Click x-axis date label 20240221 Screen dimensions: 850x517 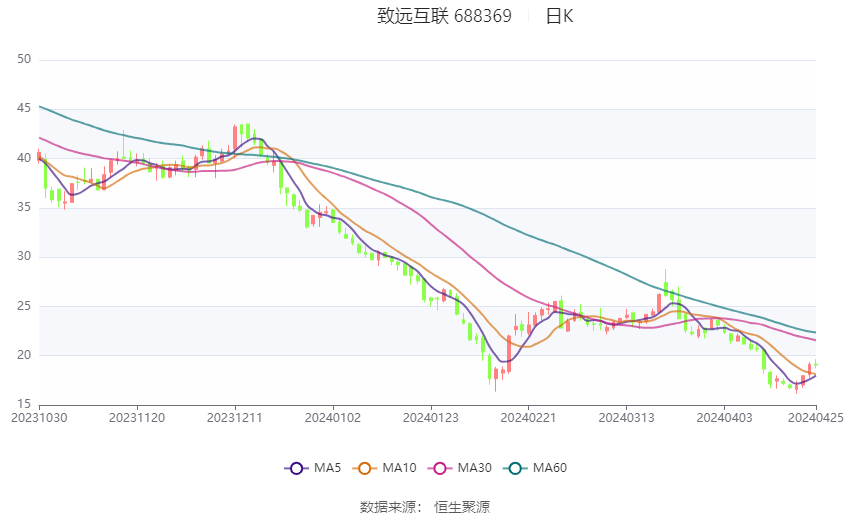coord(529,418)
